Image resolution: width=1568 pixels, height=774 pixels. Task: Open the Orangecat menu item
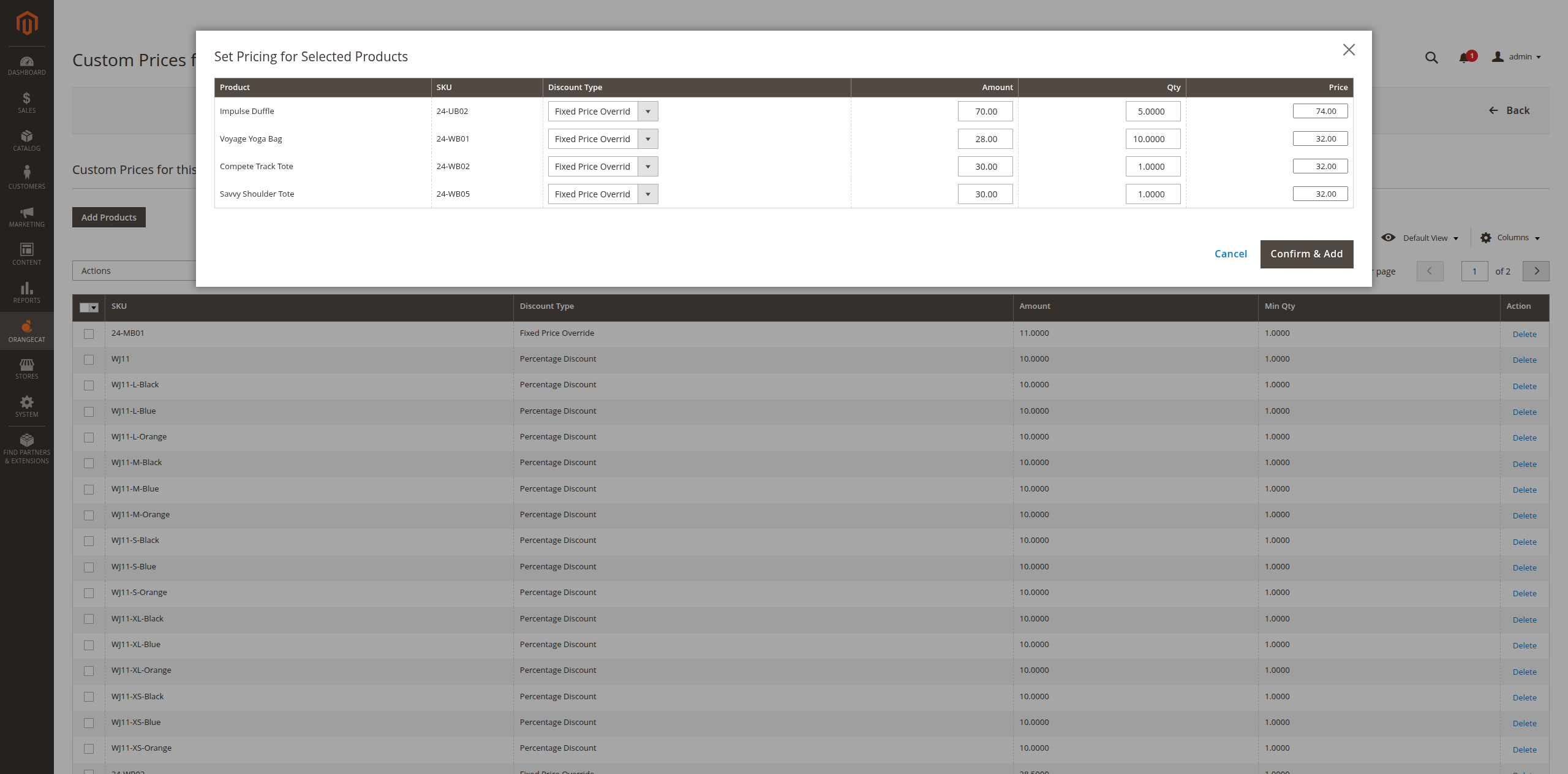coord(26,331)
